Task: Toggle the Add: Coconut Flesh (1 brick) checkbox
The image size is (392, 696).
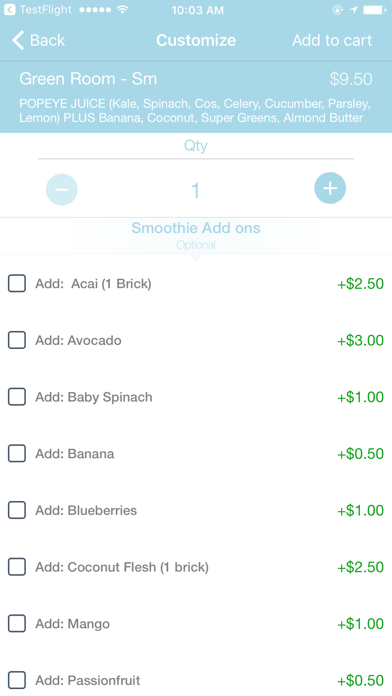Action: (17, 567)
